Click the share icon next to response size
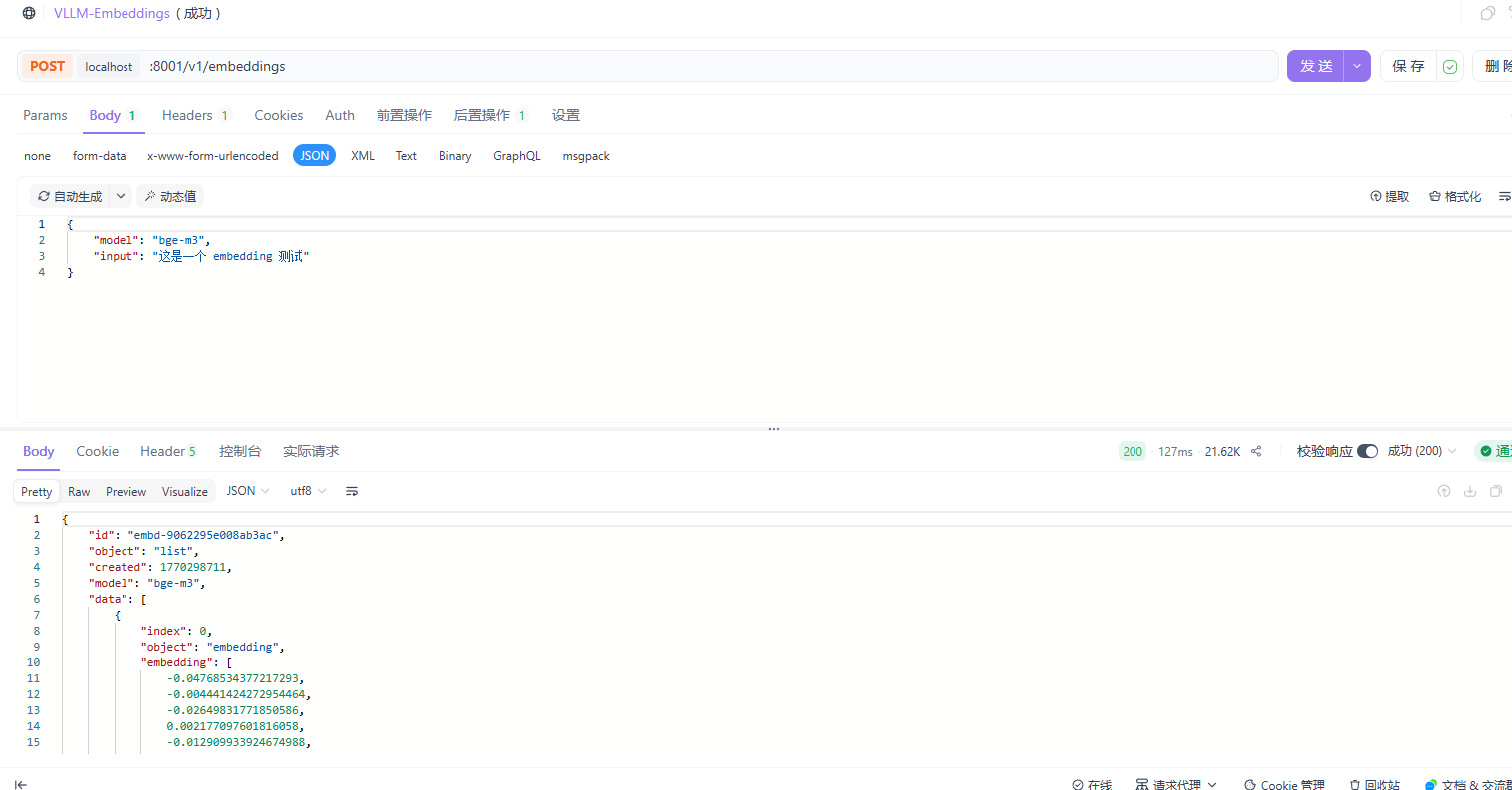Screen dimensions: 1512x790 tap(1256, 451)
